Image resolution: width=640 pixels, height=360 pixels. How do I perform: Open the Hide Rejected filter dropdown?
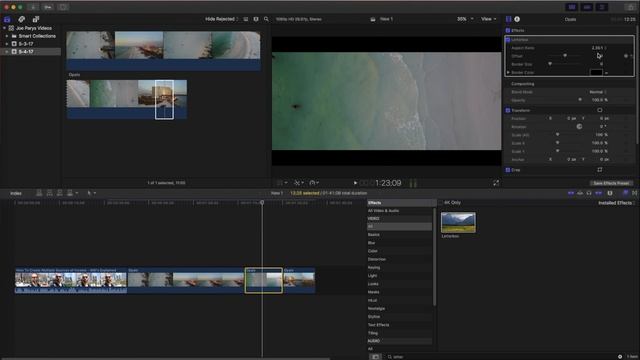pos(222,19)
